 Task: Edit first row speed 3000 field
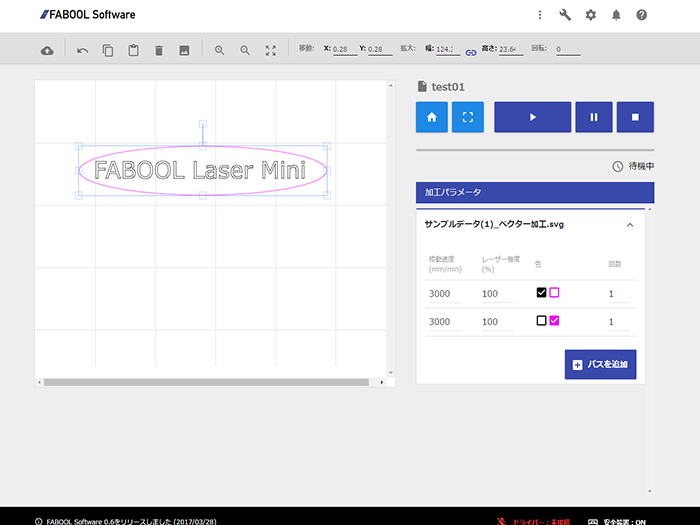(445, 294)
